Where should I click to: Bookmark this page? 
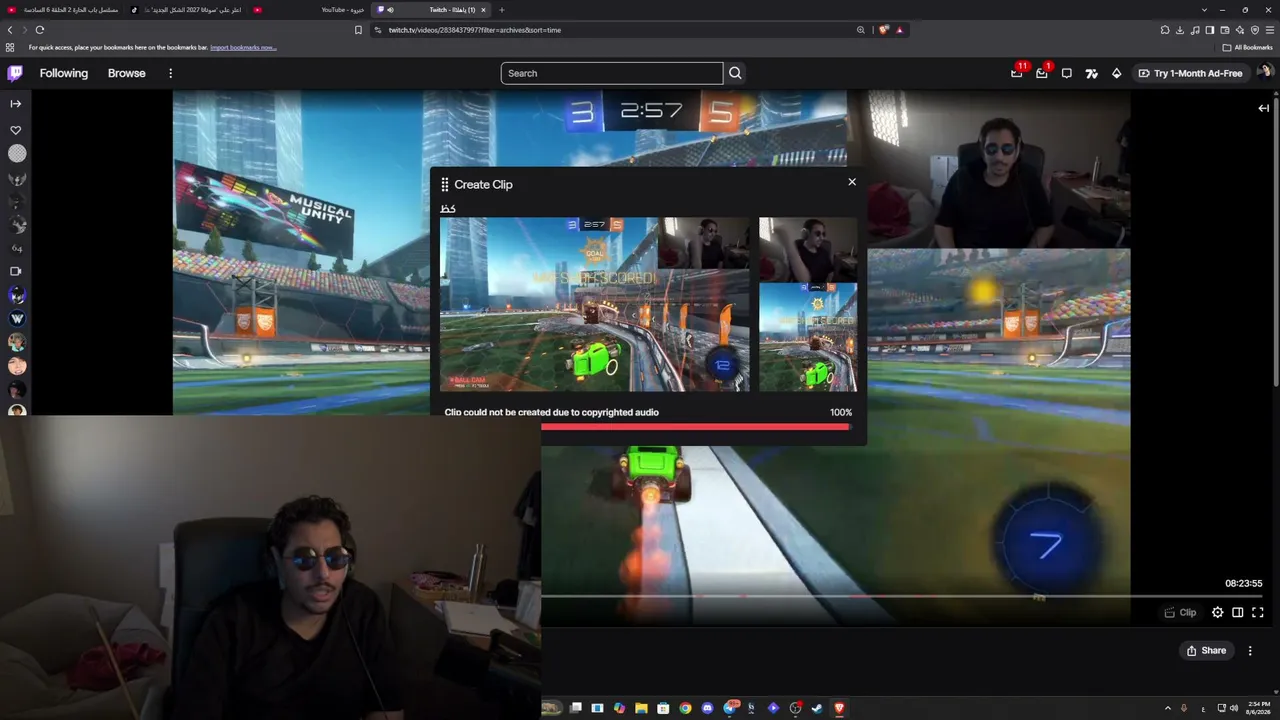[358, 30]
